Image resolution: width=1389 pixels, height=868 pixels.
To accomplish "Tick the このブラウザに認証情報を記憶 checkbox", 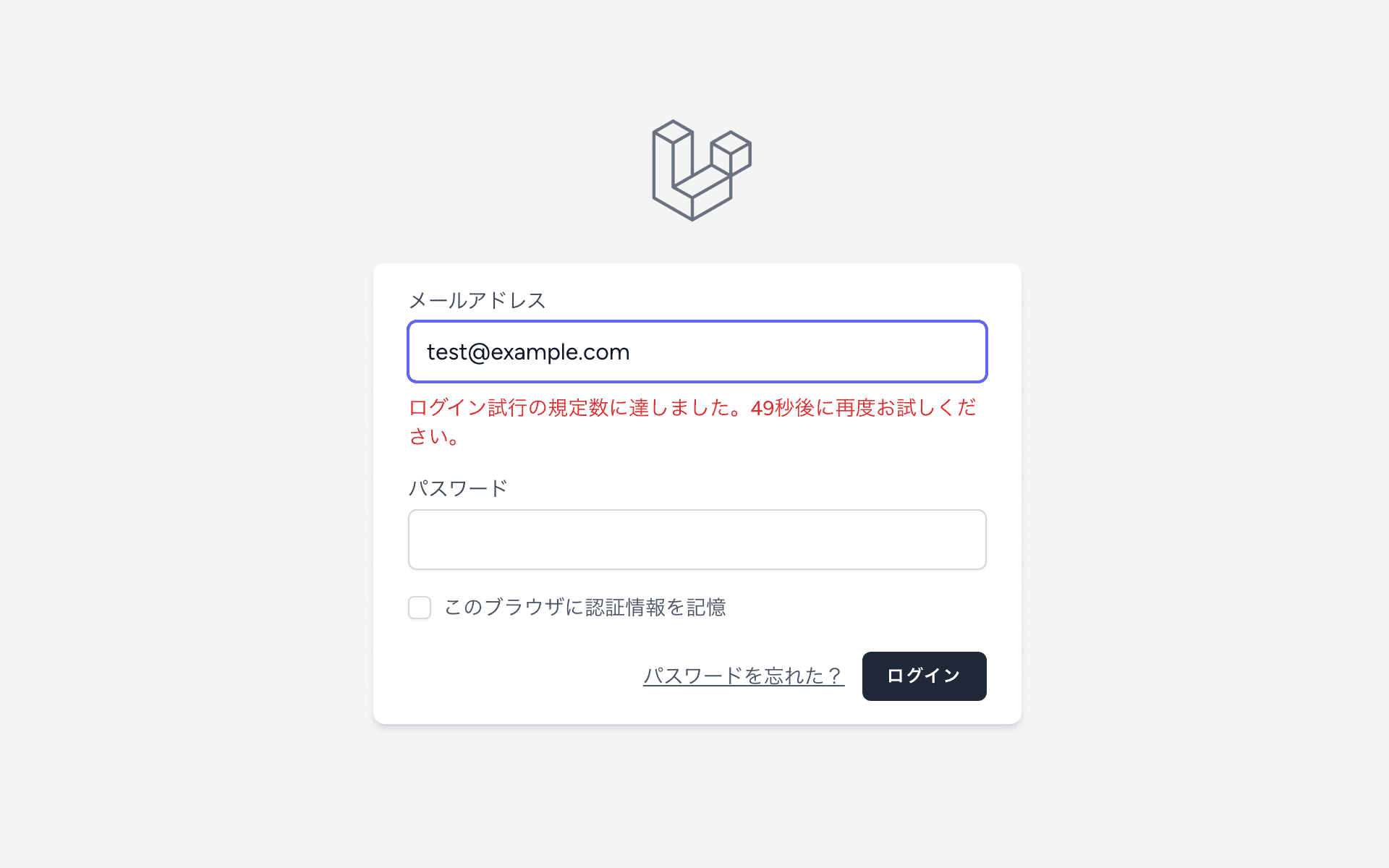I will pos(420,608).
